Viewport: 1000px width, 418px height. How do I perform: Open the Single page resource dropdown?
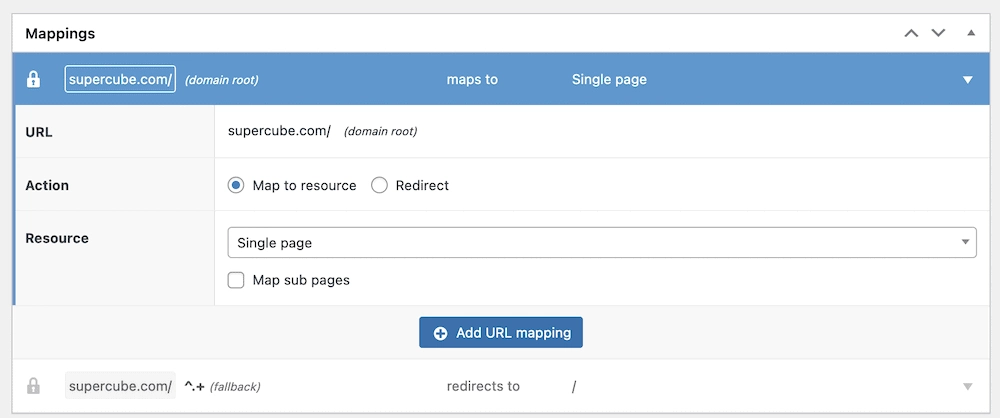[x=602, y=243]
